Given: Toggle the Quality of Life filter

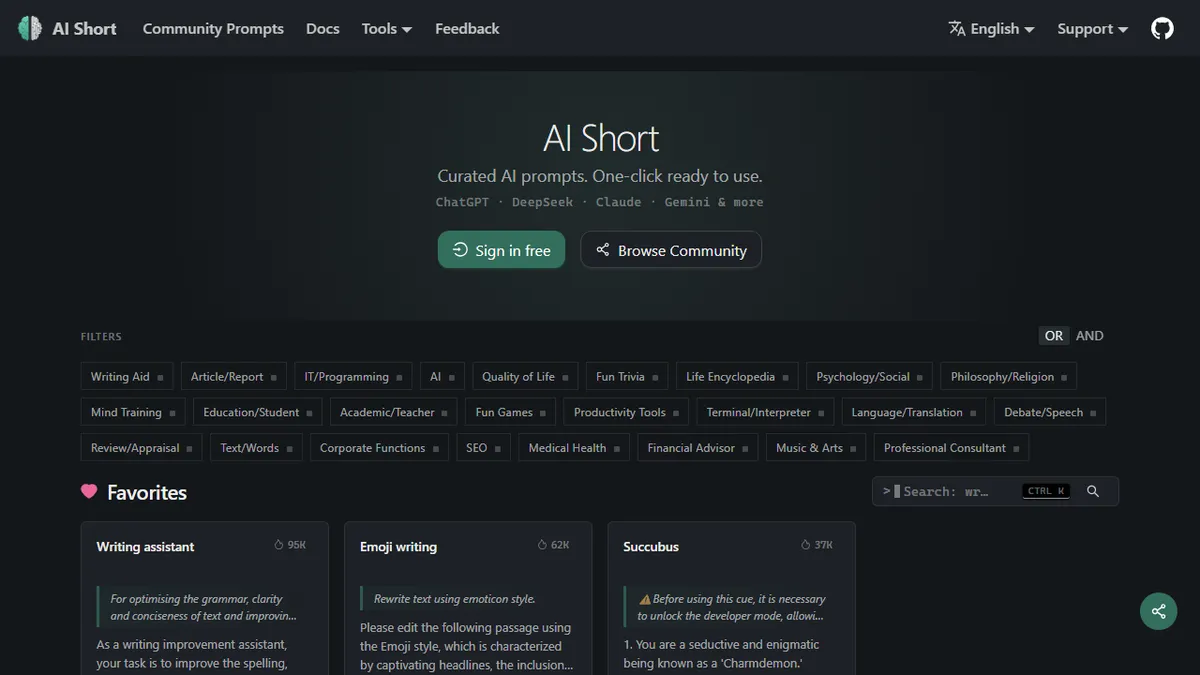Looking at the screenshot, I should tap(525, 377).
